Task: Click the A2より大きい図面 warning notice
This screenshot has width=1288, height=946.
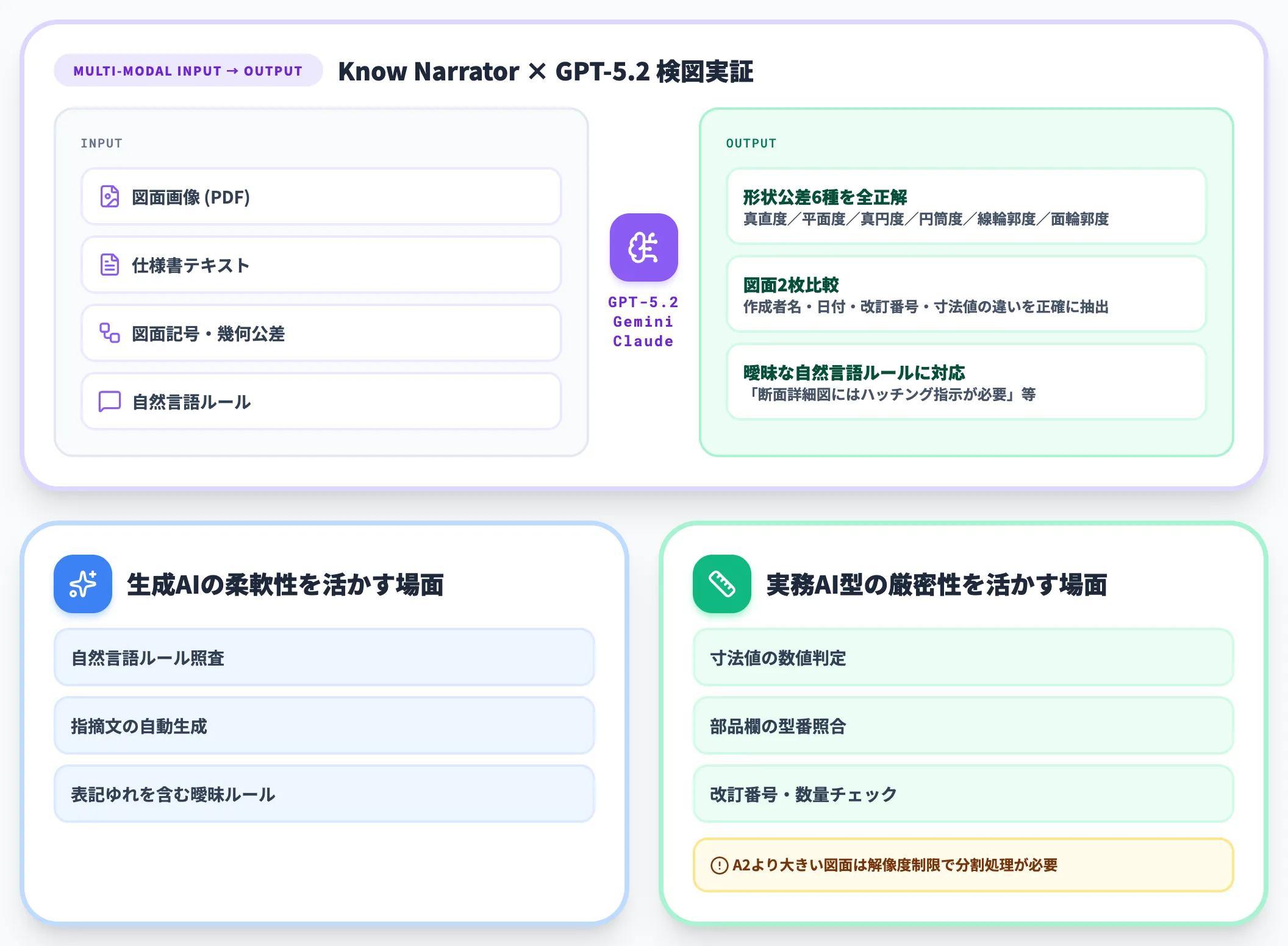Action: click(x=963, y=865)
